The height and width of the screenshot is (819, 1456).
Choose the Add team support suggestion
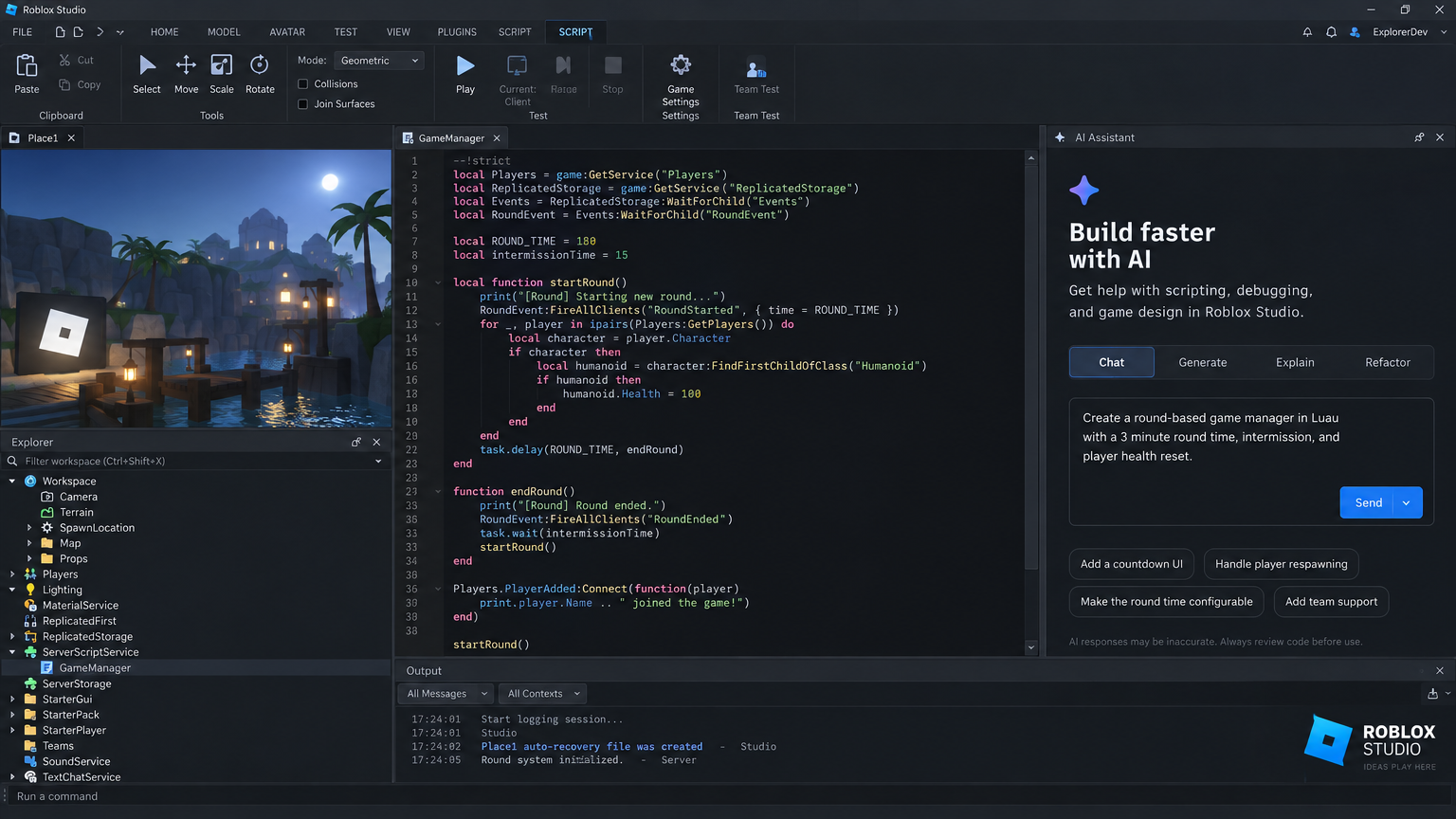[1331, 602]
